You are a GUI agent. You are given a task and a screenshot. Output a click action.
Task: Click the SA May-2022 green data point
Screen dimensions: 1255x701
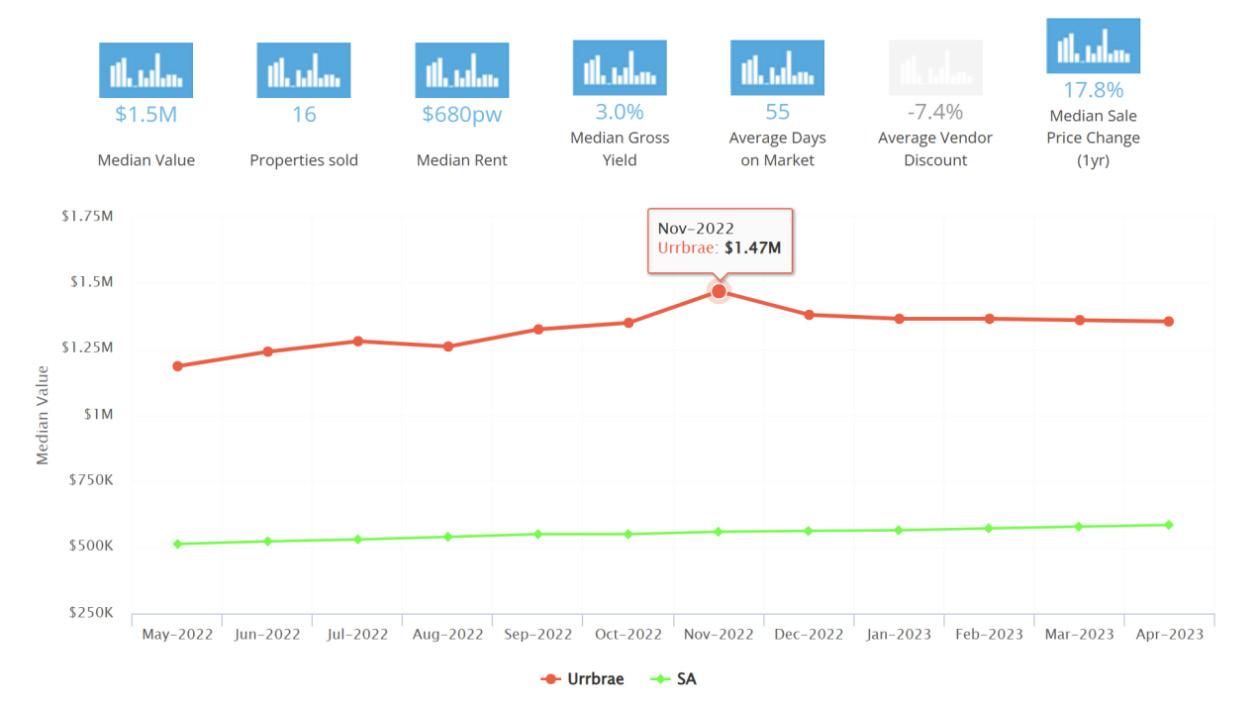coord(177,544)
